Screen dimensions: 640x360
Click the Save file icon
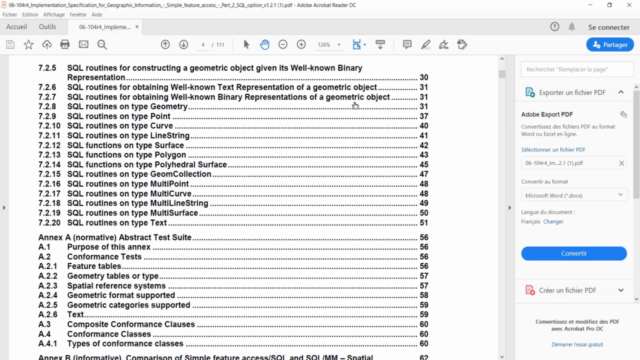[10, 44]
